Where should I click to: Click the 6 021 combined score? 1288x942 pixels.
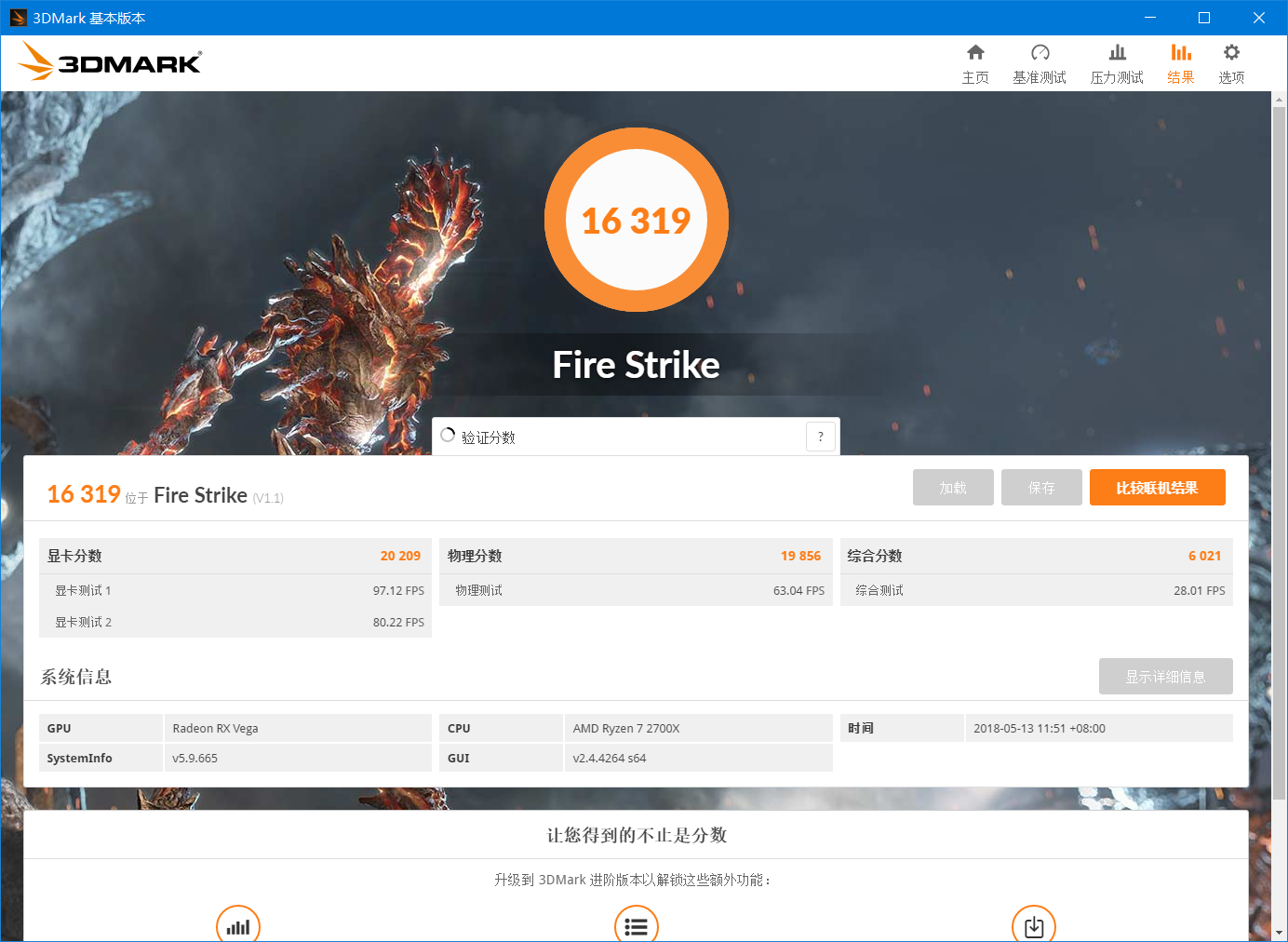click(1204, 556)
